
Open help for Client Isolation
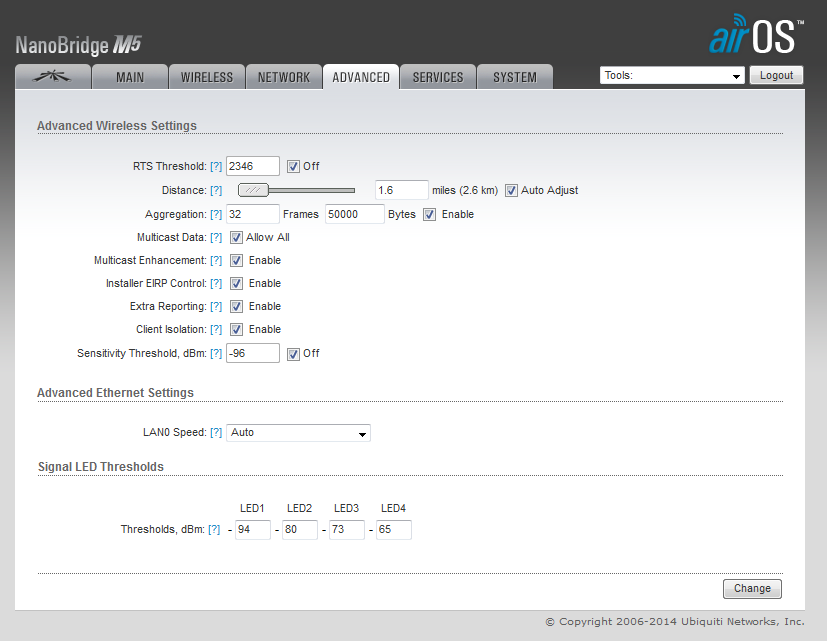216,329
